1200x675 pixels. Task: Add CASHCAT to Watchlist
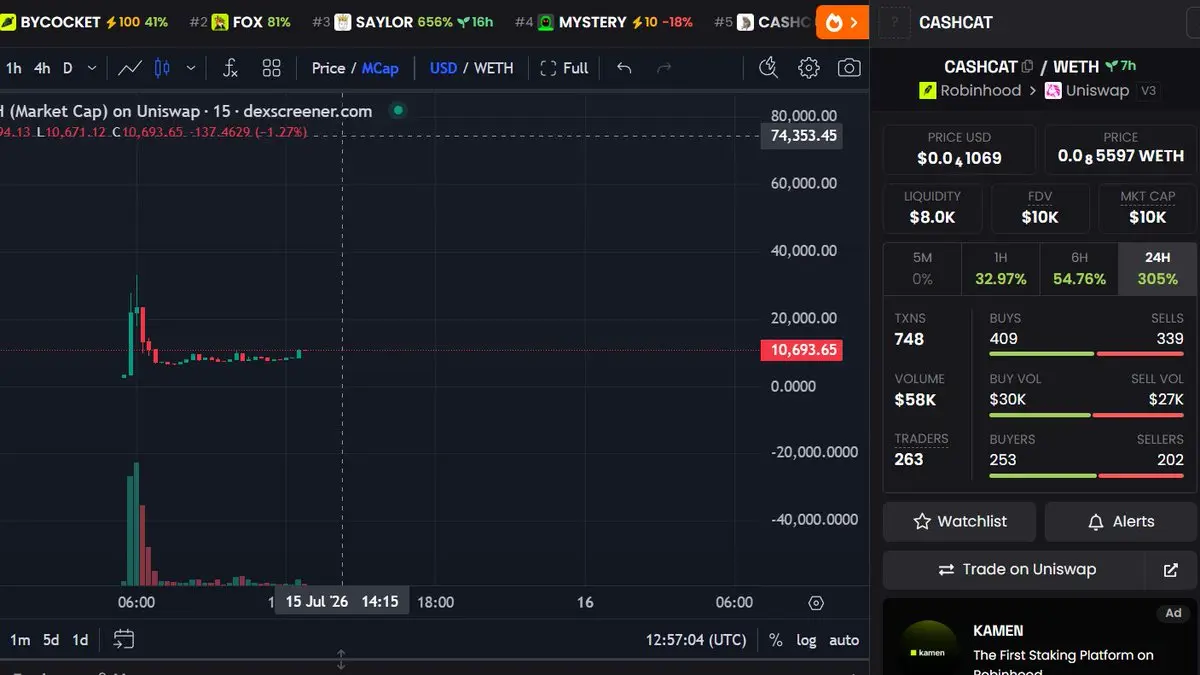[x=960, y=521]
